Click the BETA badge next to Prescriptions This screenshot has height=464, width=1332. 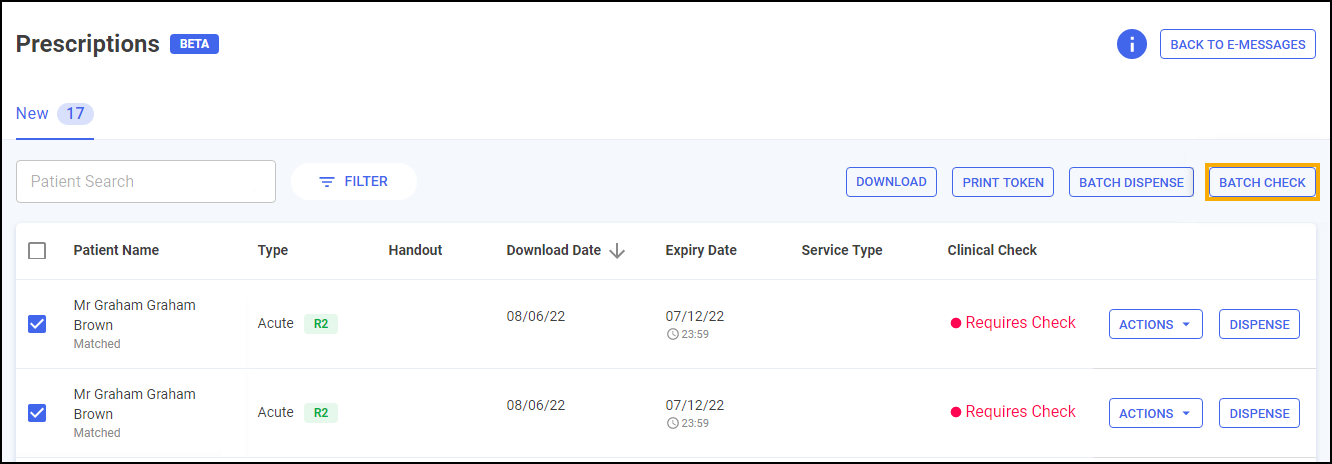tap(194, 44)
